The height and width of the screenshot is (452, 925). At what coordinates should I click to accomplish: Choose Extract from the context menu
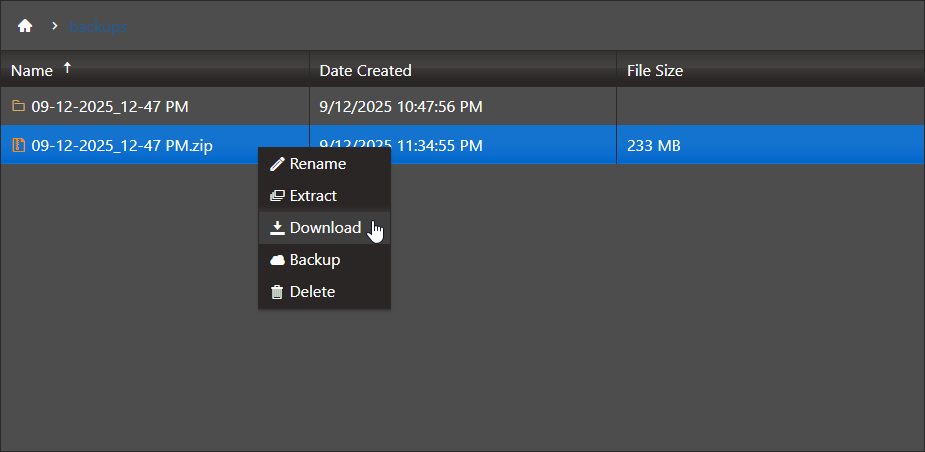coord(324,196)
